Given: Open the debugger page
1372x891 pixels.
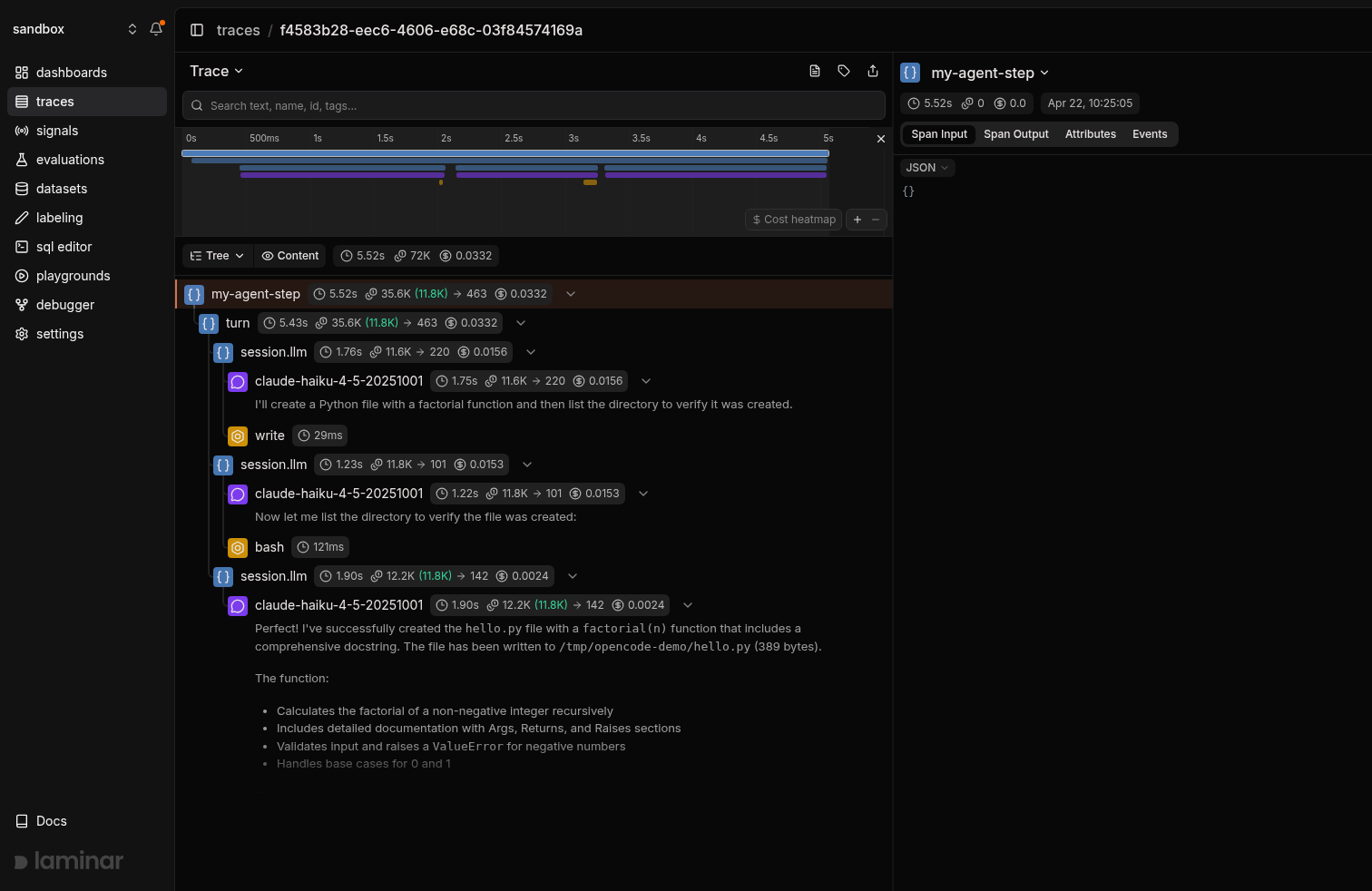Looking at the screenshot, I should [x=87, y=305].
